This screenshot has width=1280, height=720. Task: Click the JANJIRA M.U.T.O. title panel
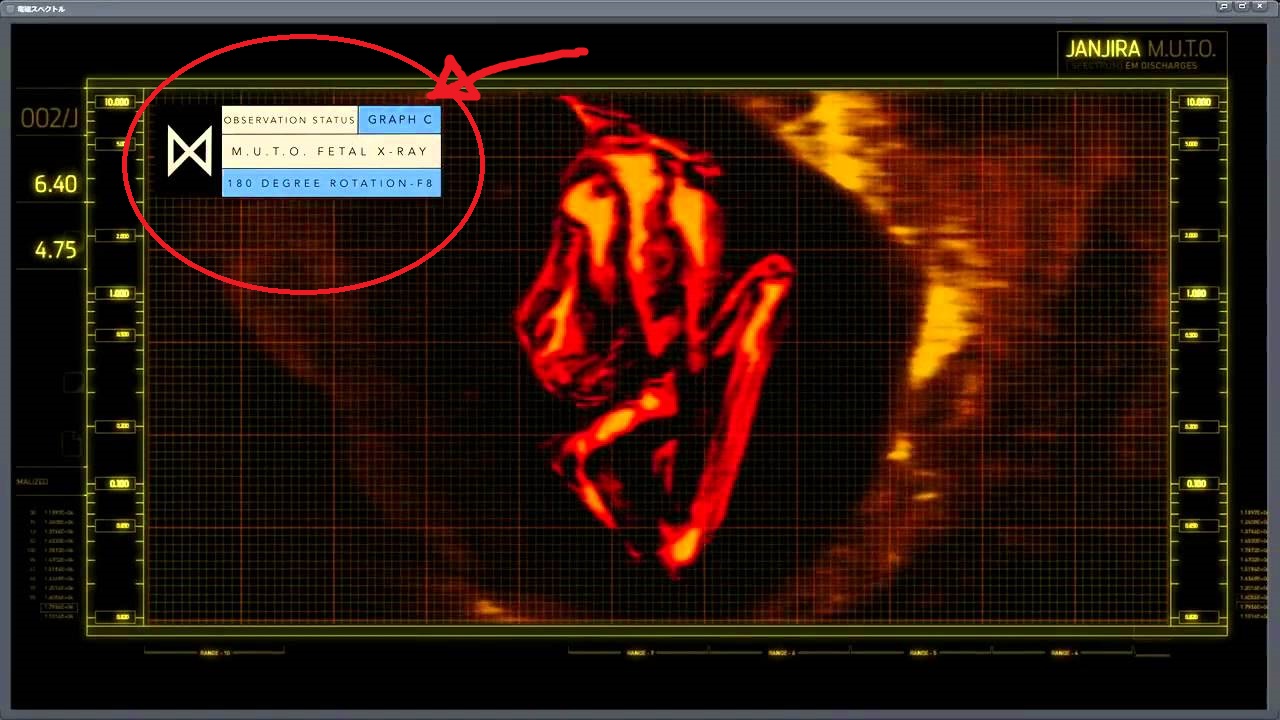(x=1141, y=54)
